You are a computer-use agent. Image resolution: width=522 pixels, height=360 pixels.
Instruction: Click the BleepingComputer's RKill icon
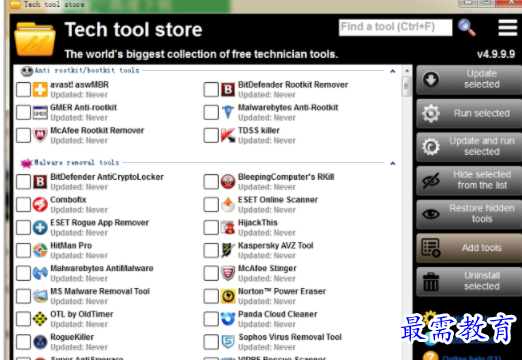228,182
